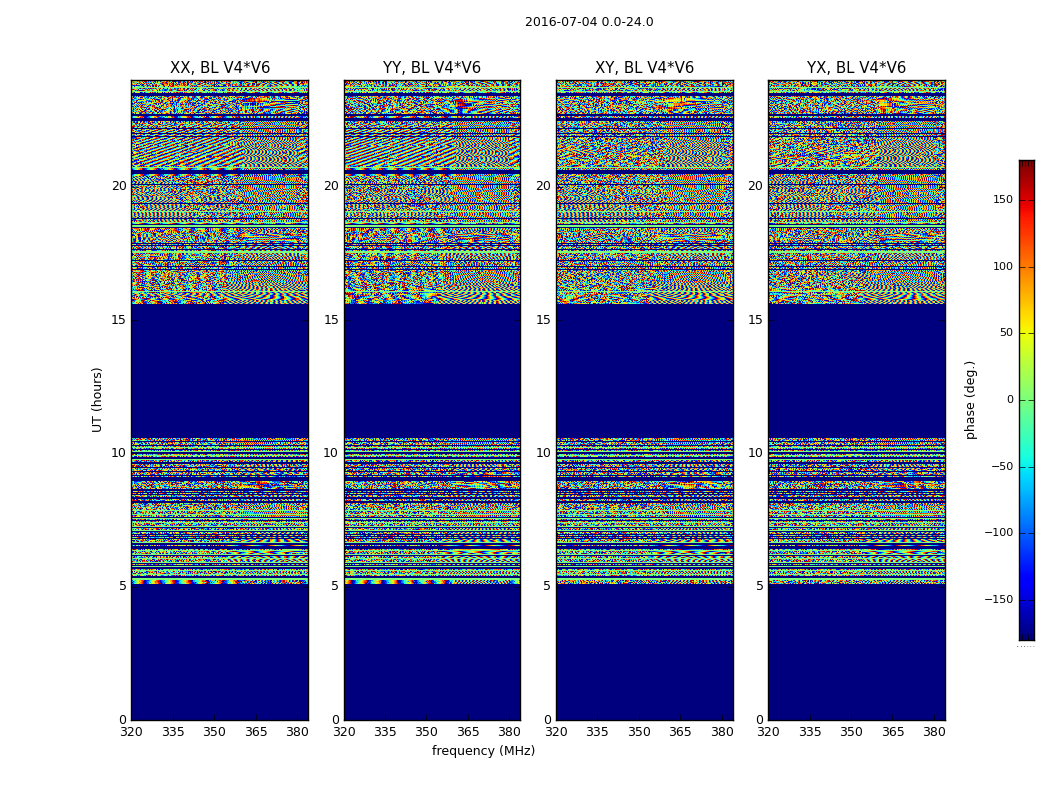Click the colorbar tick label "0"
Viewport: 1050px width, 800px height.
click(1010, 400)
